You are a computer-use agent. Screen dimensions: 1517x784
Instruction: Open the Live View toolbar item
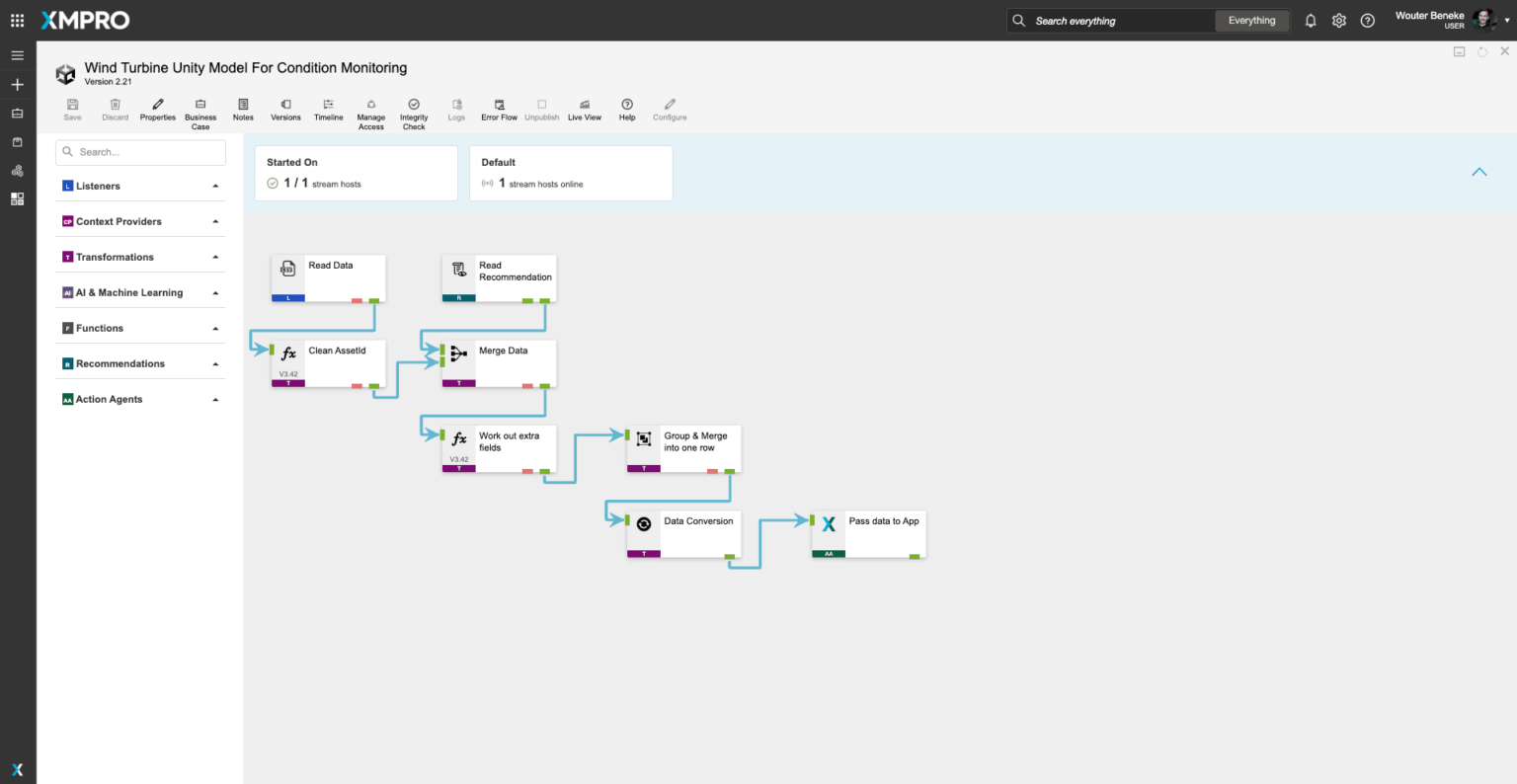click(585, 105)
